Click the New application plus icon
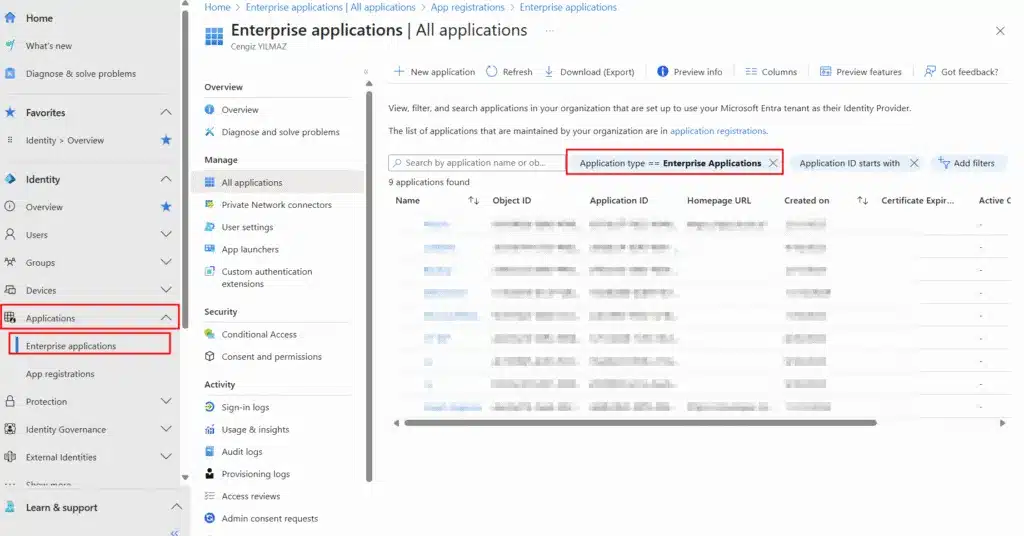The width and height of the screenshot is (1024, 536). (399, 72)
